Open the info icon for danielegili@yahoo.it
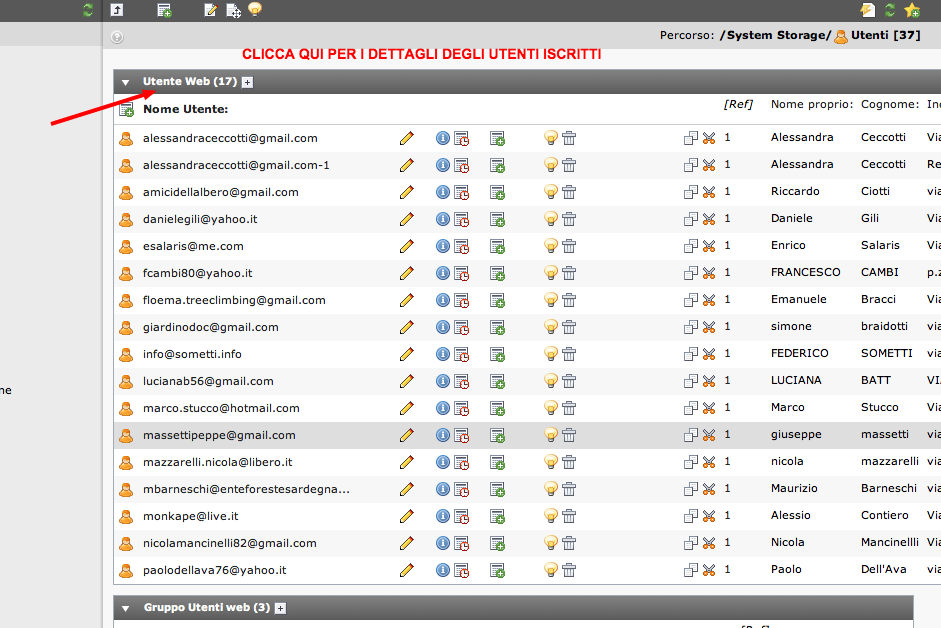Image resolution: width=941 pixels, height=628 pixels. [443, 219]
